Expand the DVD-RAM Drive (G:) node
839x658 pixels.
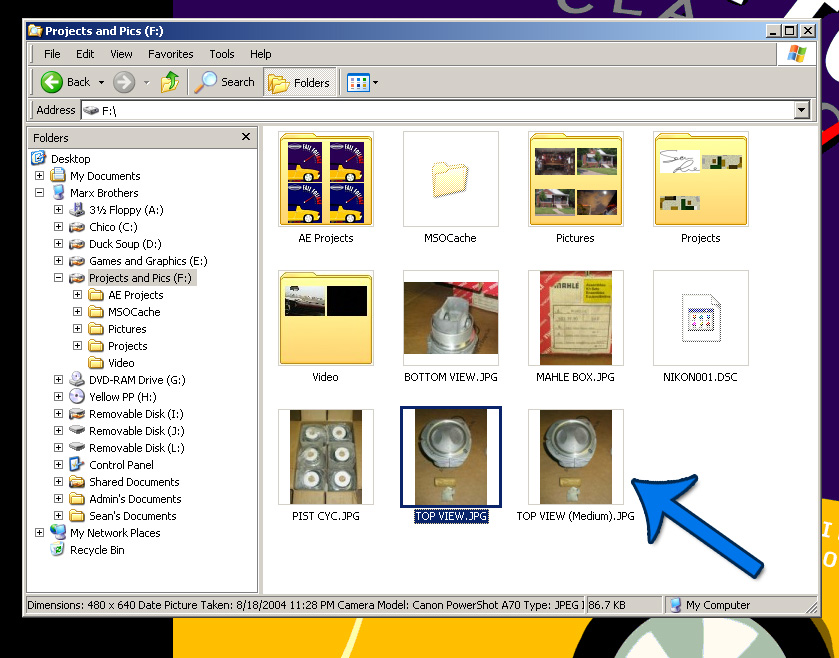pyautogui.click(x=58, y=380)
